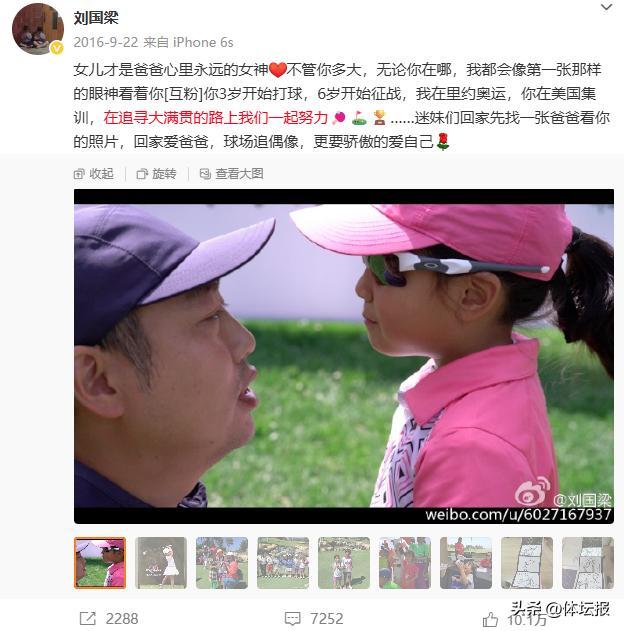This screenshot has height=631, width=624.
Task: Select the fourth group photo thumbnail
Action: pyautogui.click(x=283, y=563)
